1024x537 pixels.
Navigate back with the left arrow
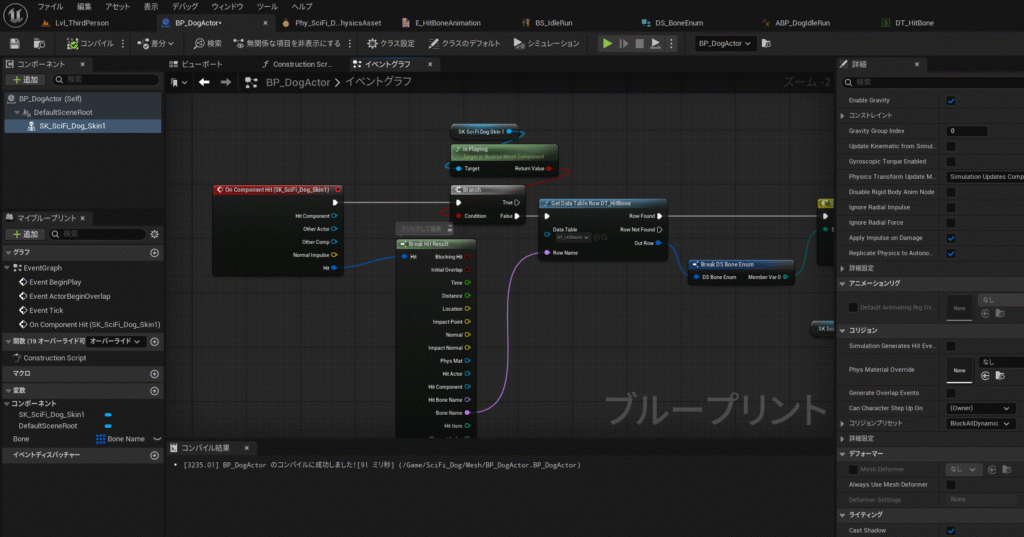(x=204, y=82)
